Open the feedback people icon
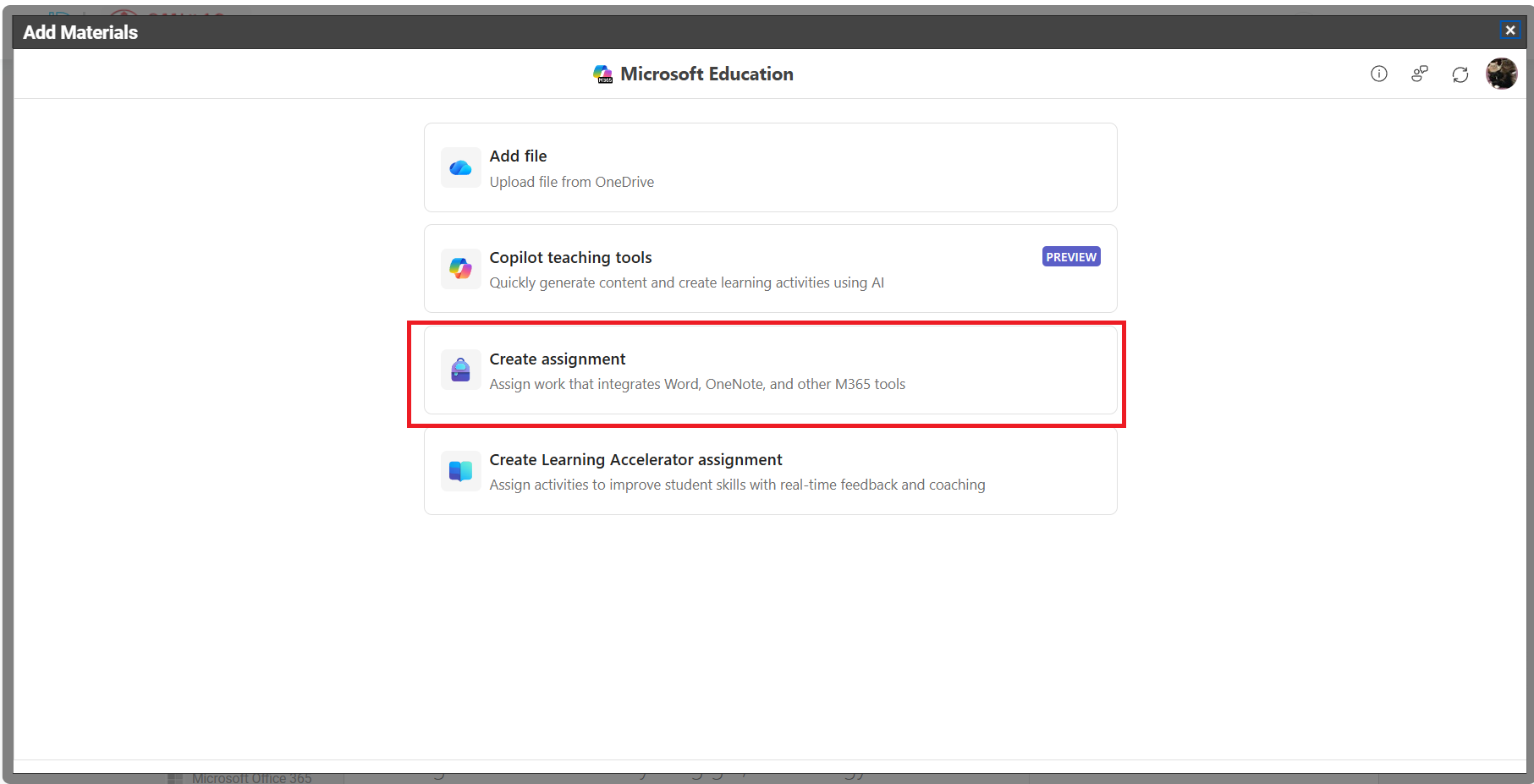1534x784 pixels. coord(1420,74)
